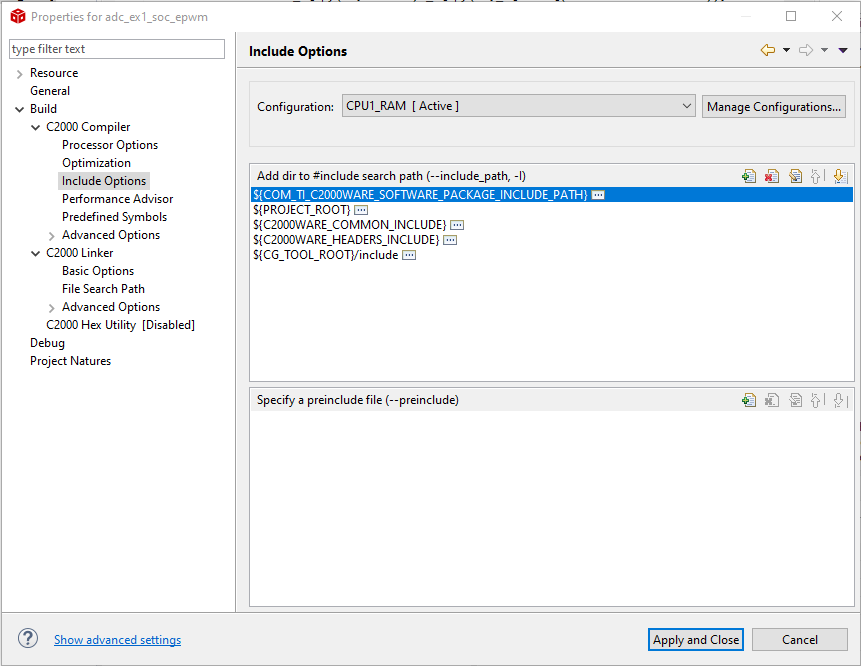Click the yellow Back navigation arrow
The height and width of the screenshot is (666, 861).
tap(768, 51)
